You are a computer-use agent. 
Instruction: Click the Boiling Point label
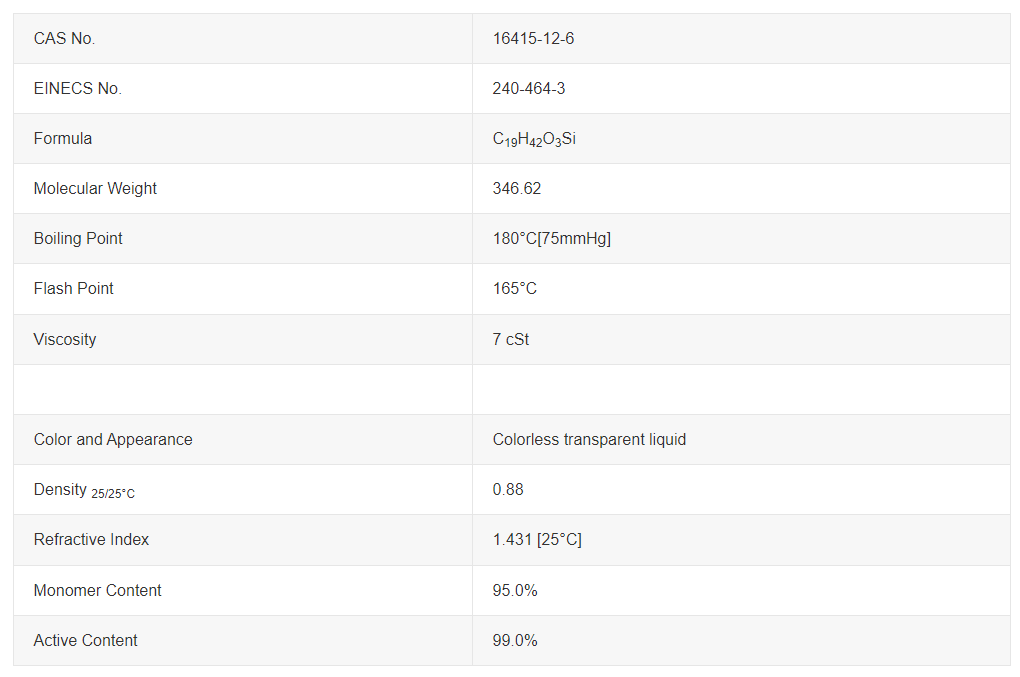(78, 239)
